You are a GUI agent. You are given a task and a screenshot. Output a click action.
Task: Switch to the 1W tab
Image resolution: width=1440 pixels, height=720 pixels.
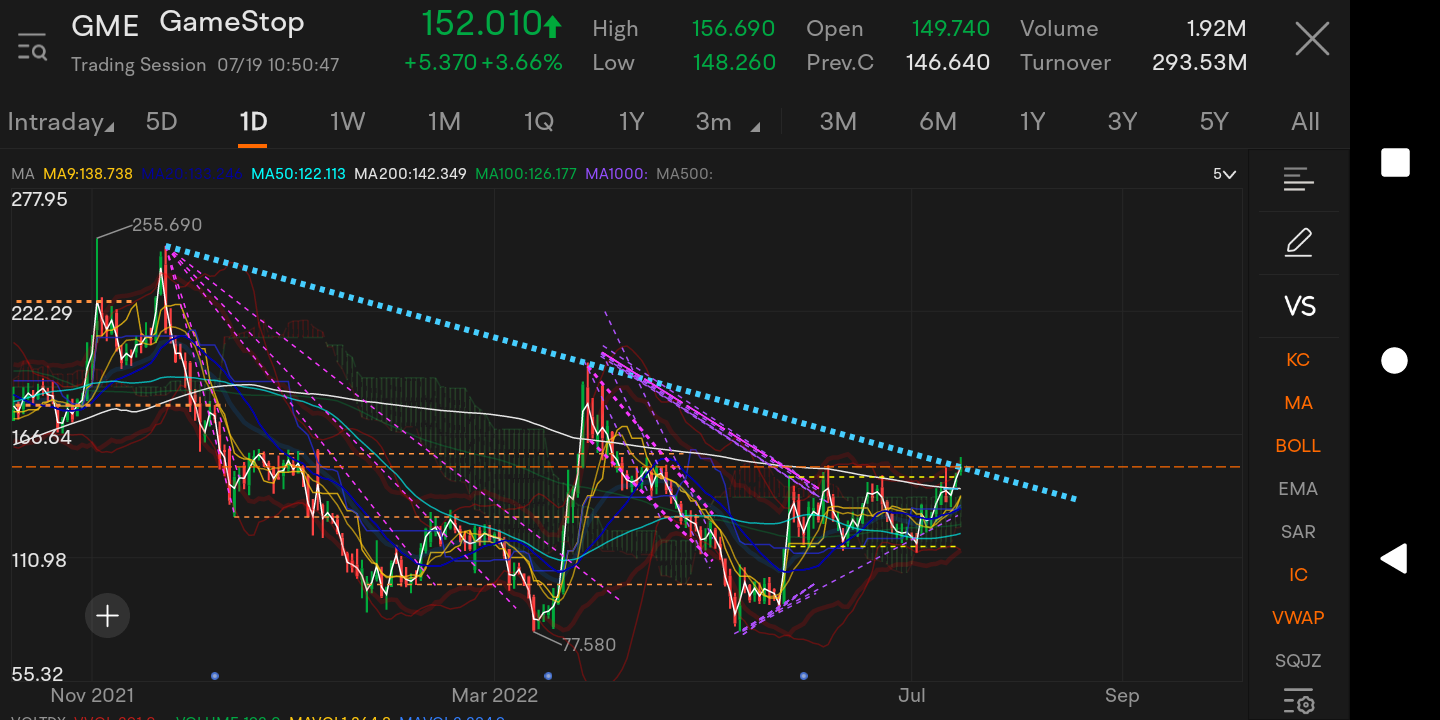[x=347, y=122]
